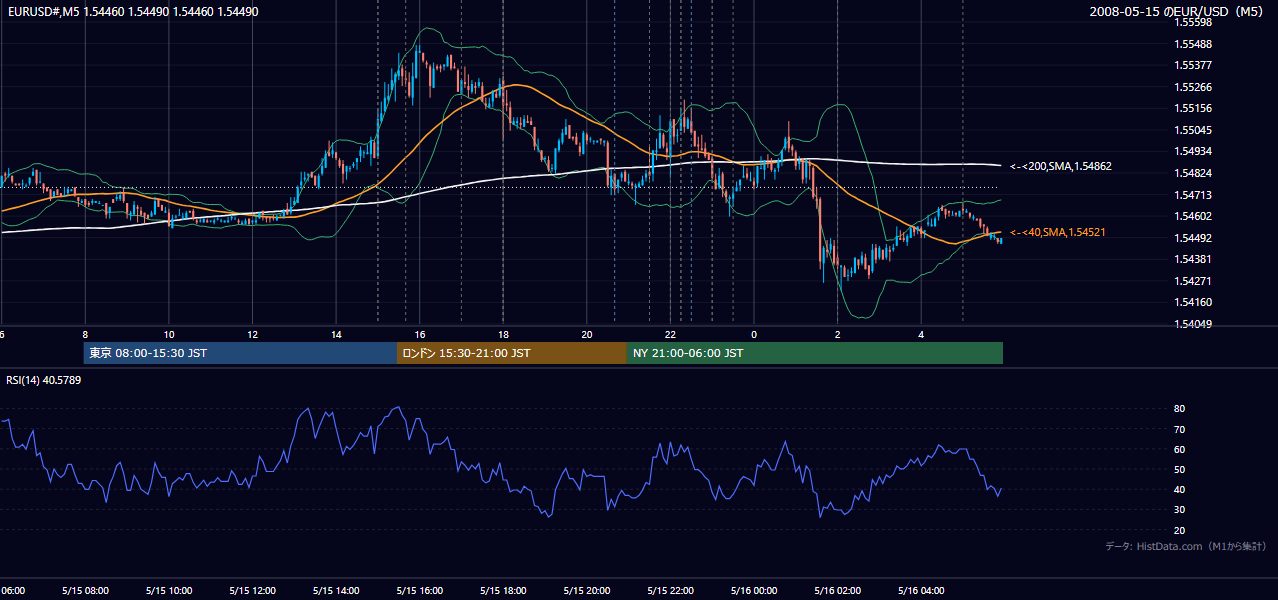Click price axis label 1.54602
1278x600 pixels.
tap(1194, 216)
